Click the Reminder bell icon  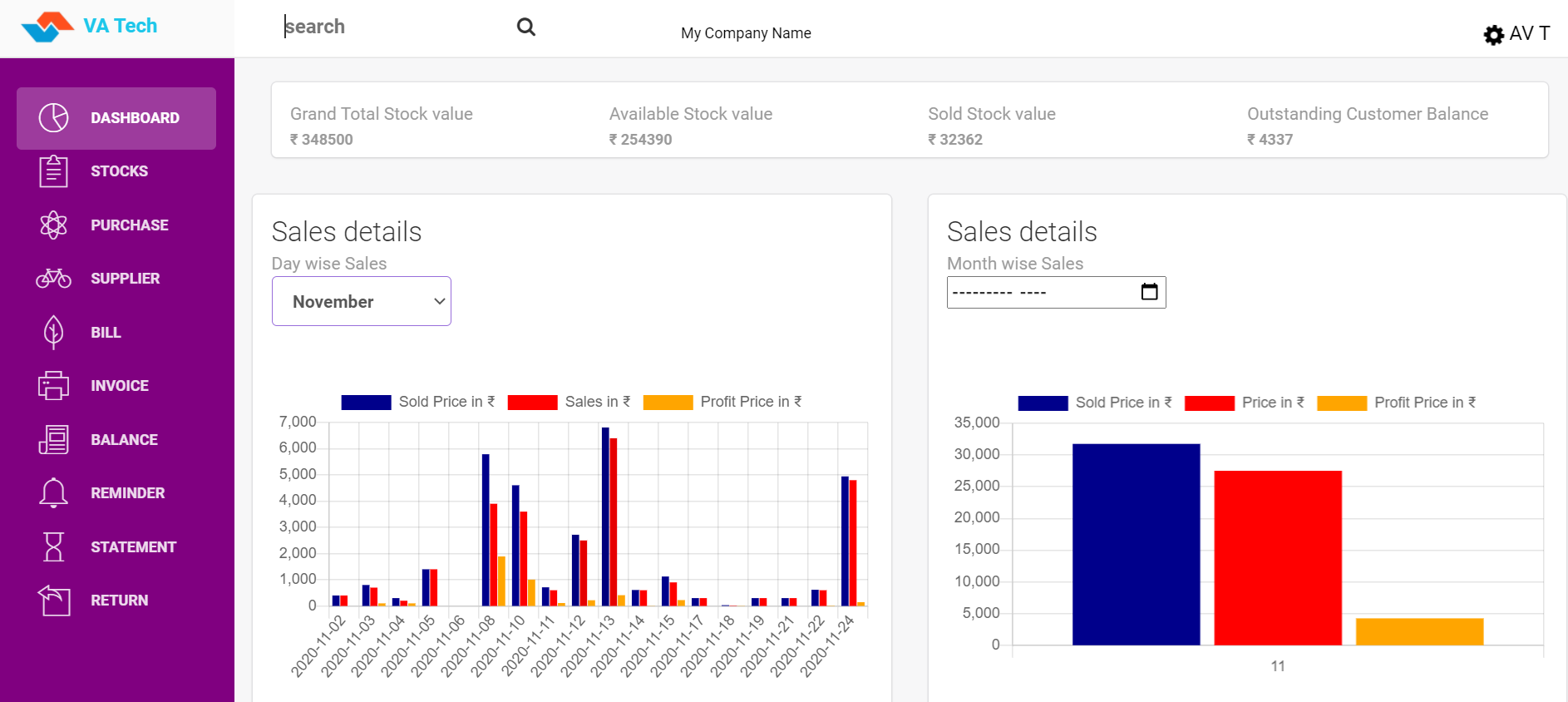(x=54, y=493)
